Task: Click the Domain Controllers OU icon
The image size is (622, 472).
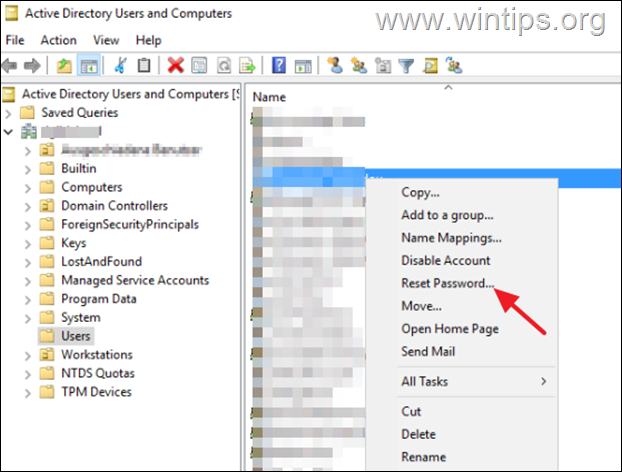Action: click(x=47, y=205)
